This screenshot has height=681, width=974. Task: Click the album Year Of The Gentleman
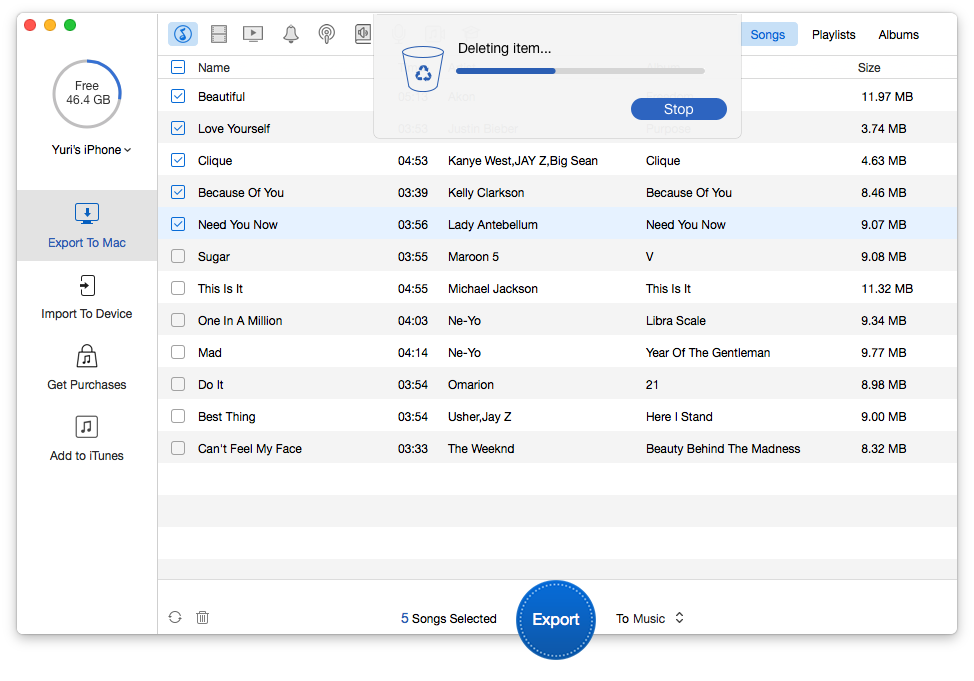point(708,352)
